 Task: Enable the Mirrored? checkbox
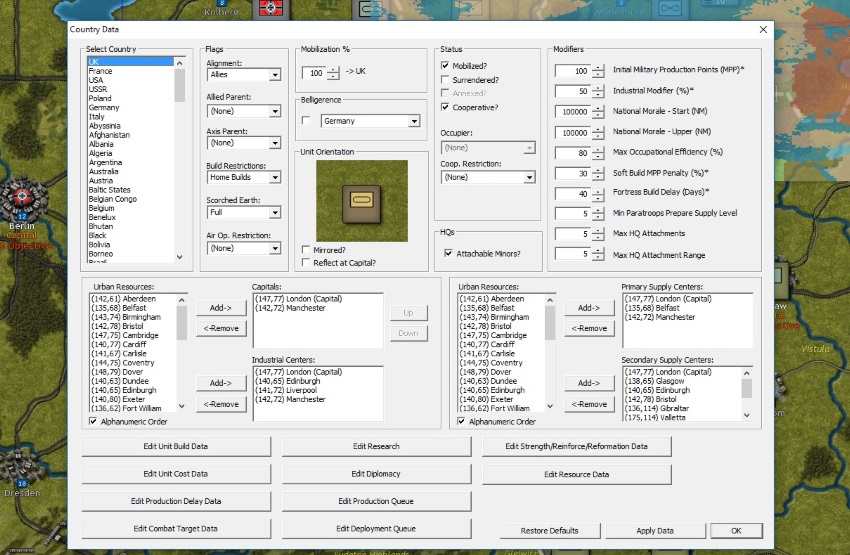(306, 250)
